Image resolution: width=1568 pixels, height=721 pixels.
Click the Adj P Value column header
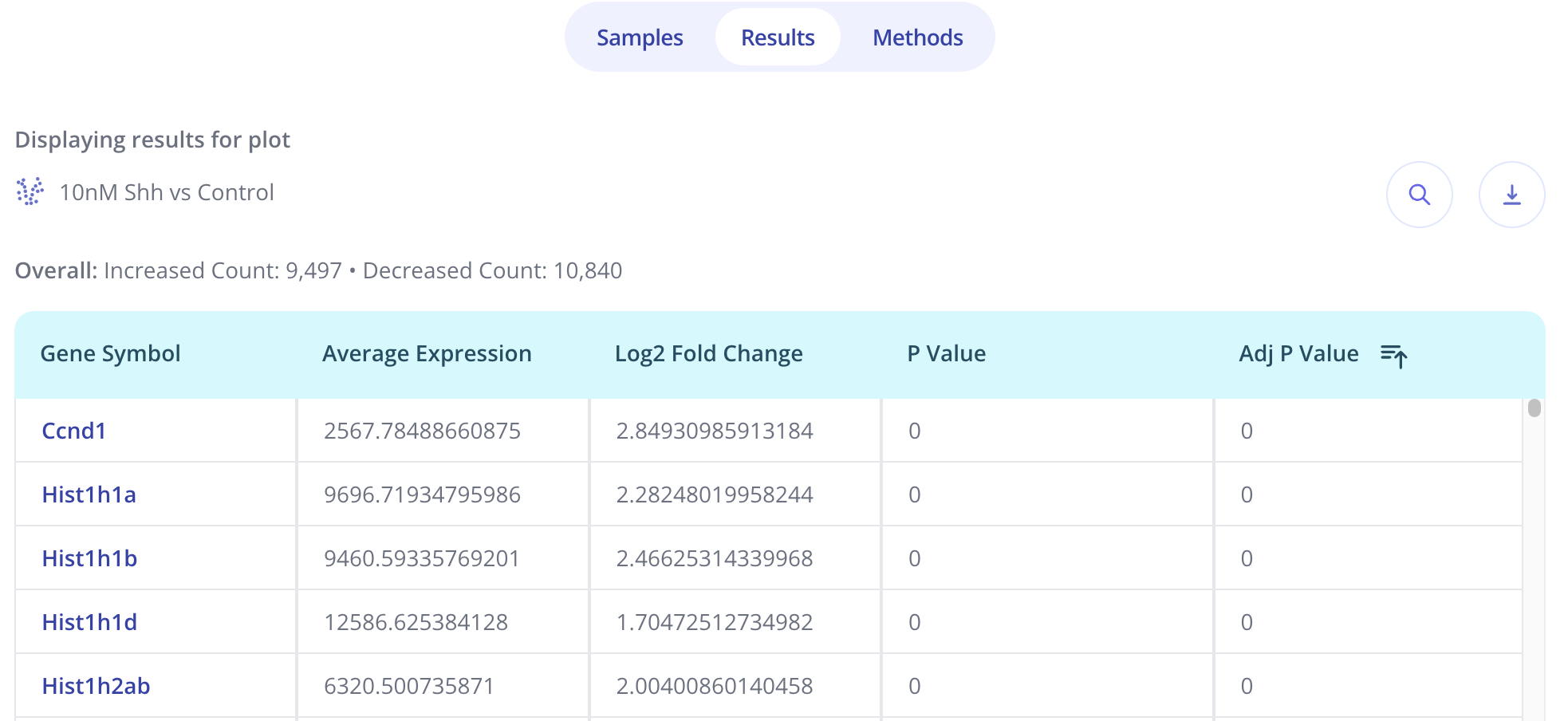point(1298,353)
